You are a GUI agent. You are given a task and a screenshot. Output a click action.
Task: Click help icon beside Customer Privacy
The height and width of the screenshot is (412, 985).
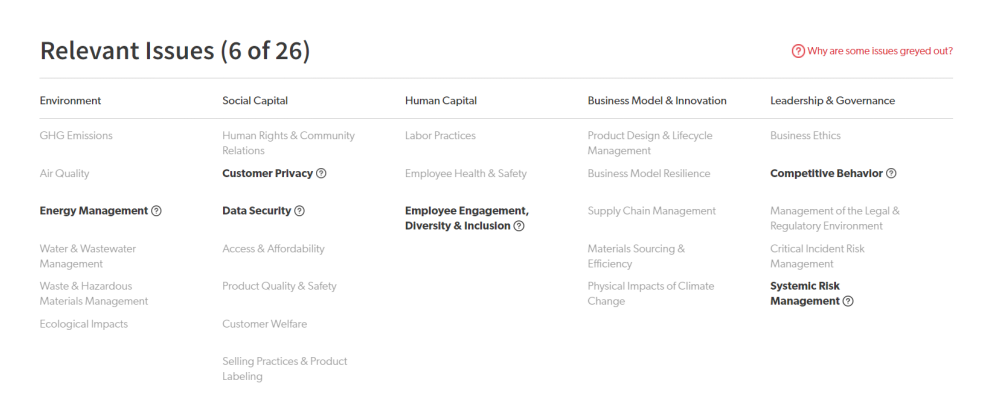(x=321, y=173)
